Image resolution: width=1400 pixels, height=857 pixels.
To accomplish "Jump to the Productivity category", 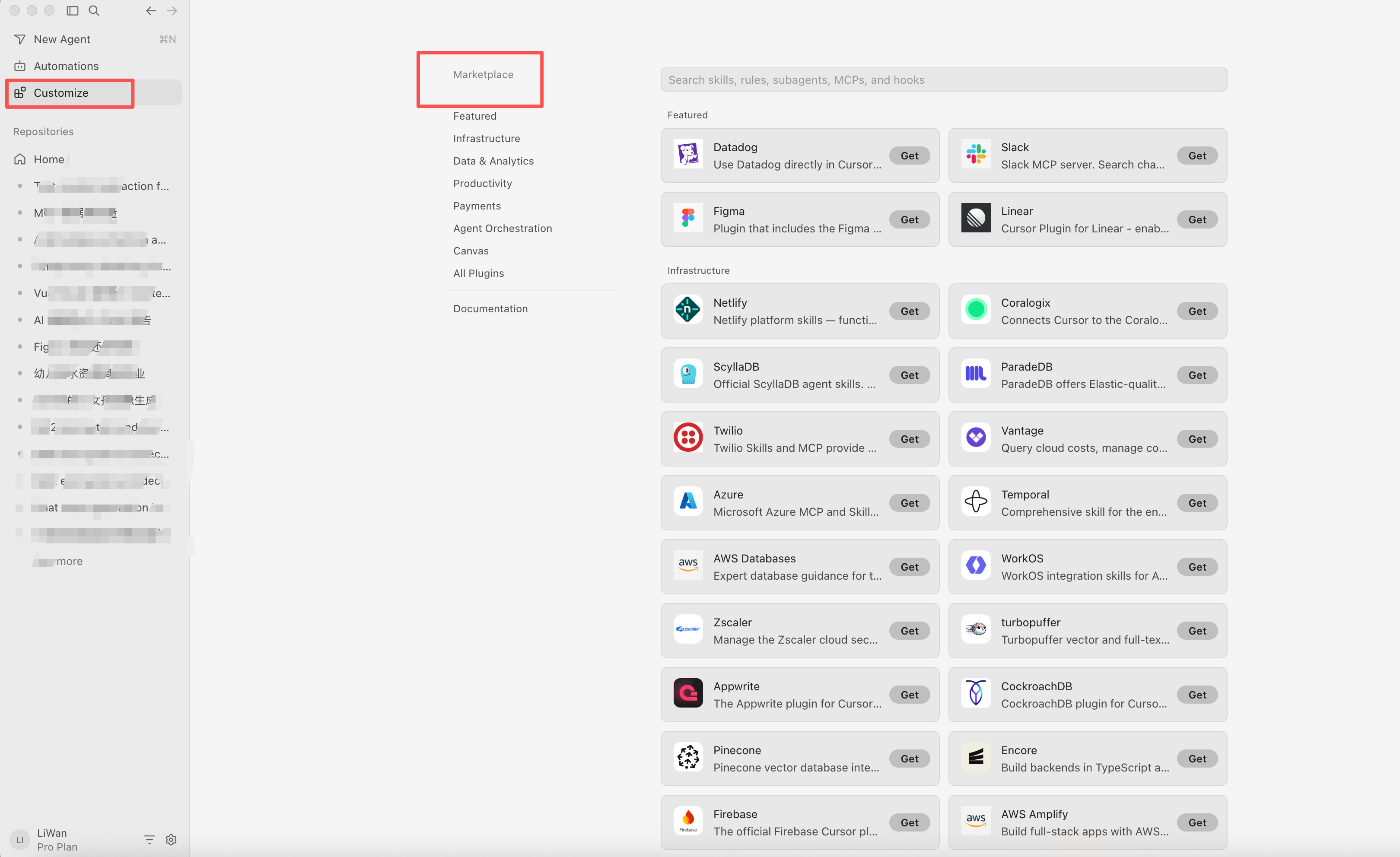I will coord(482,184).
